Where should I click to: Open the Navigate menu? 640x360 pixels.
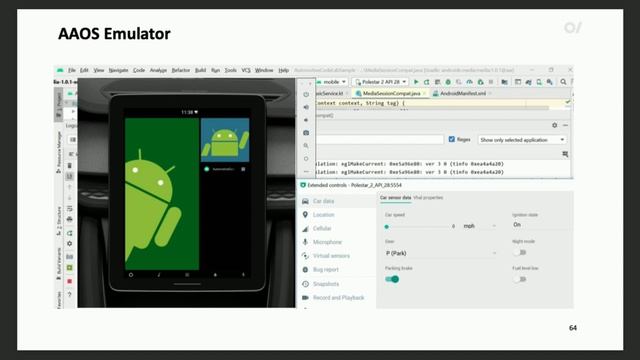[x=118, y=70]
